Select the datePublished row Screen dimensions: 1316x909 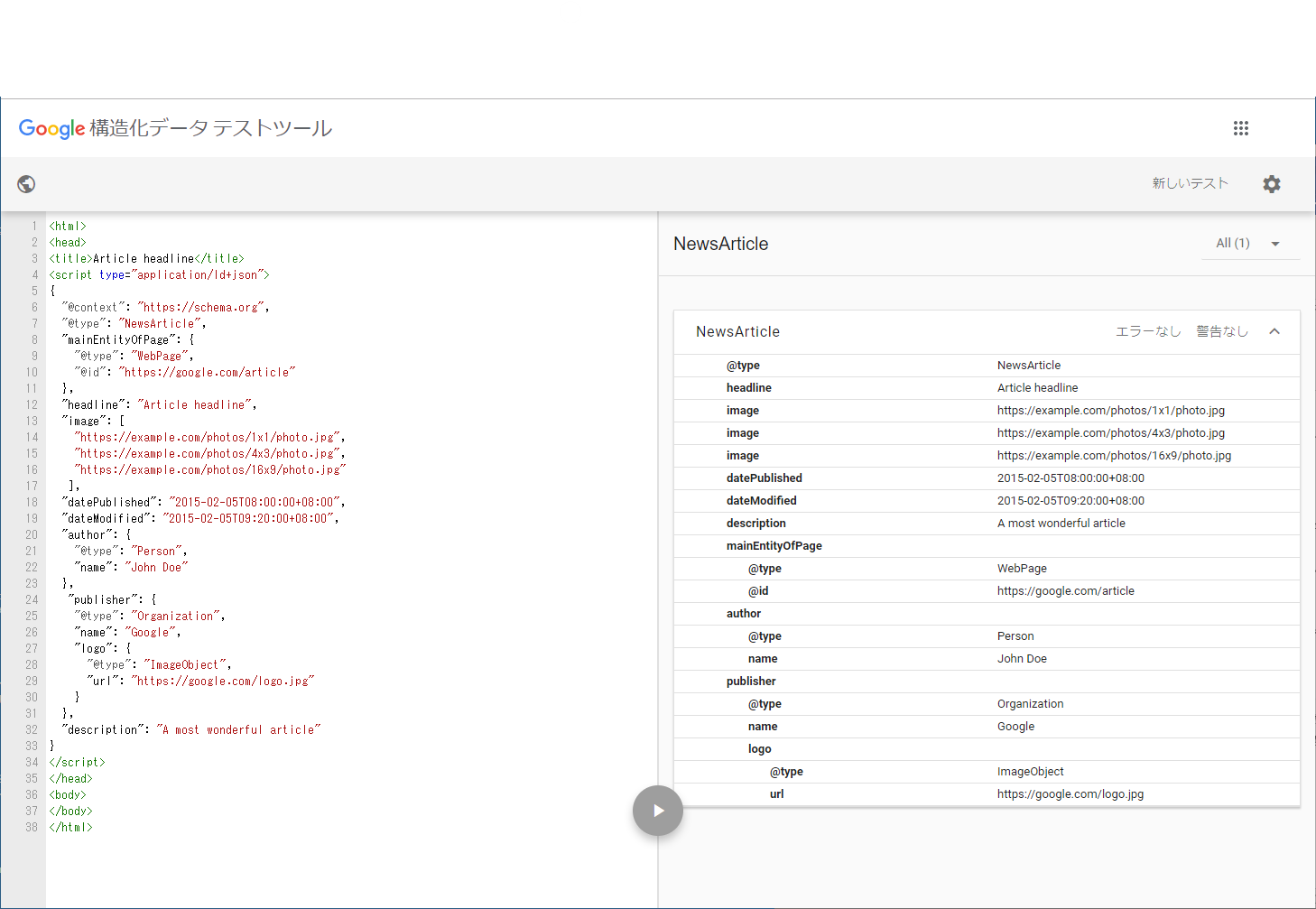point(764,478)
